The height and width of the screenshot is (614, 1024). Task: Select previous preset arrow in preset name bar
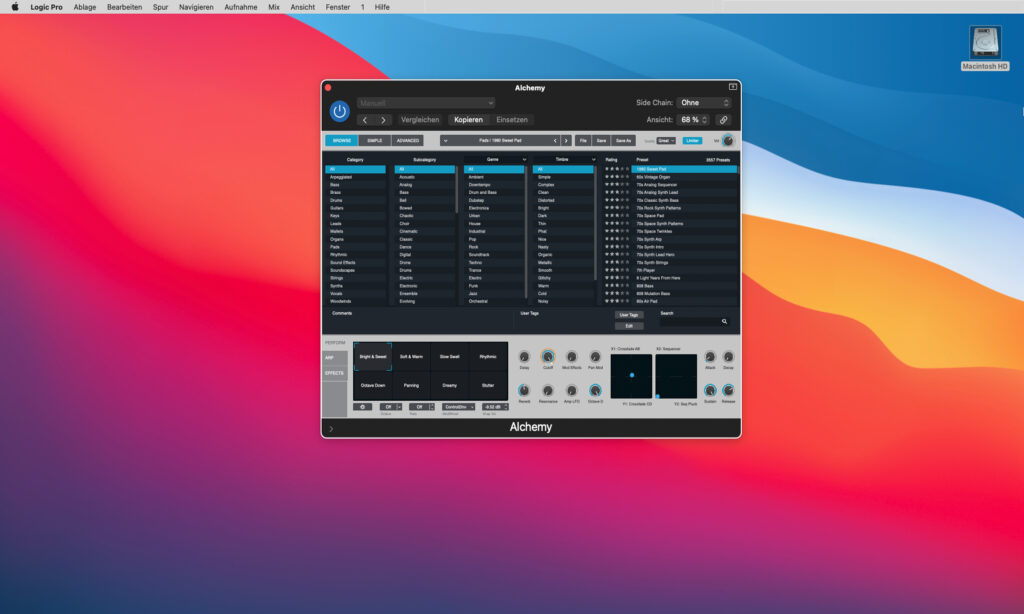point(555,140)
